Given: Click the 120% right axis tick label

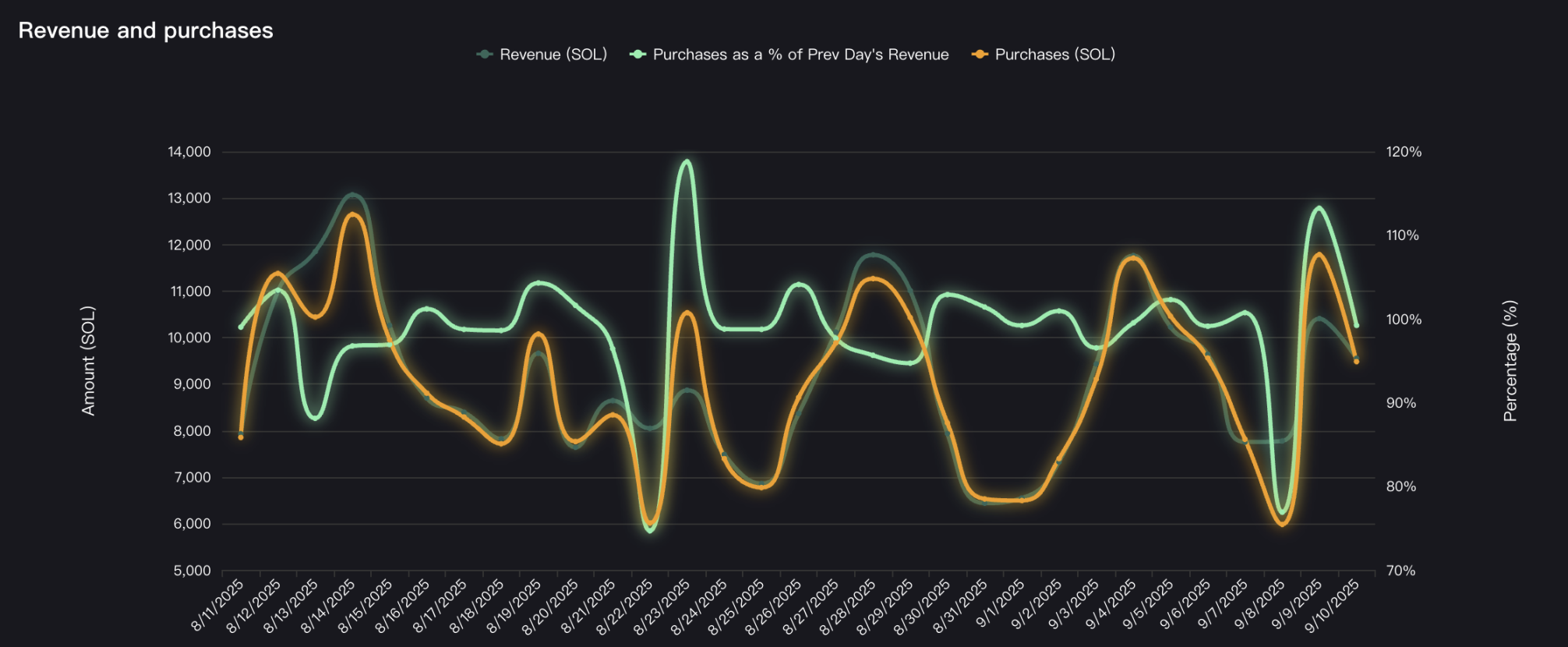Looking at the screenshot, I should [x=1404, y=152].
